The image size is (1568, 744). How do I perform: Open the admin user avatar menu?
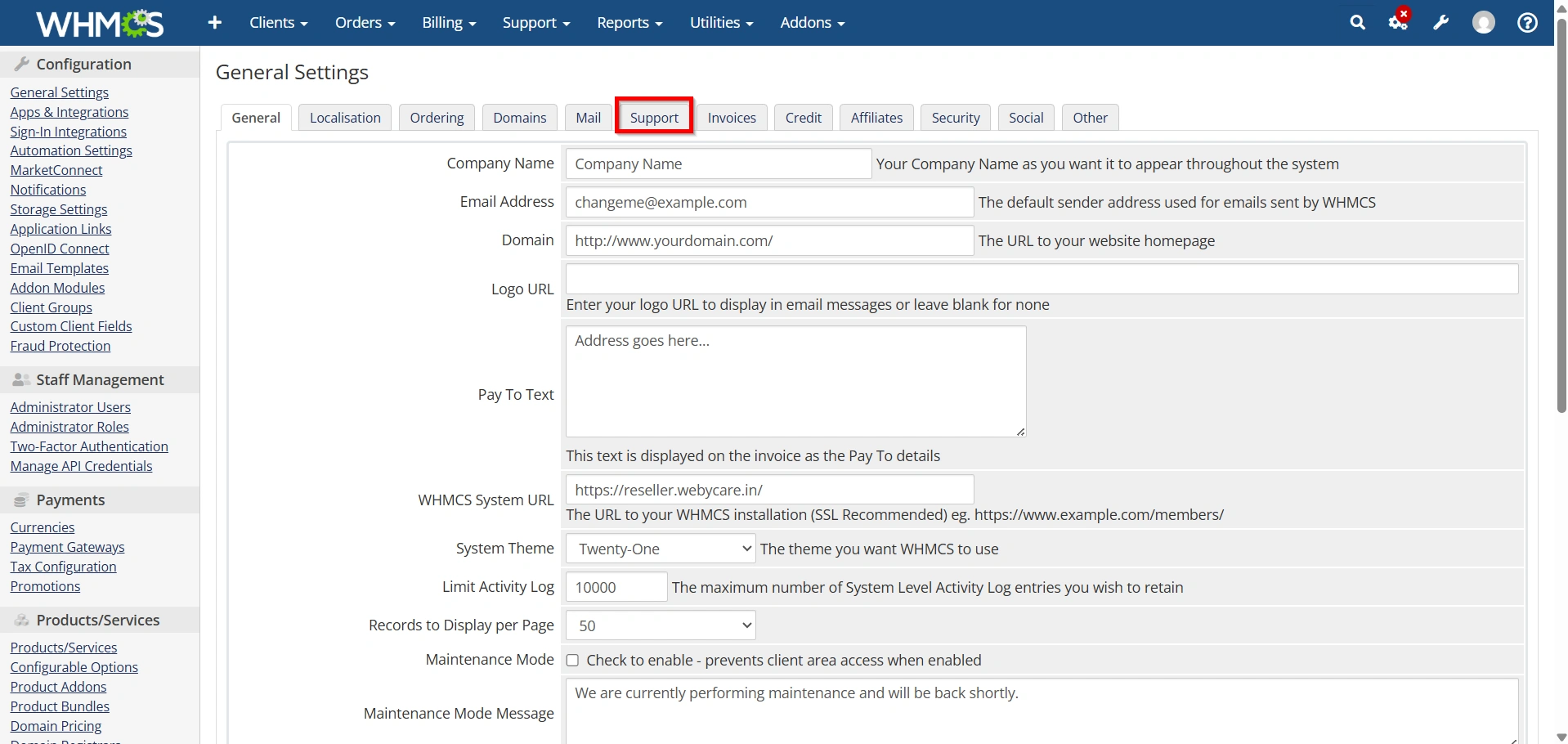[1483, 23]
